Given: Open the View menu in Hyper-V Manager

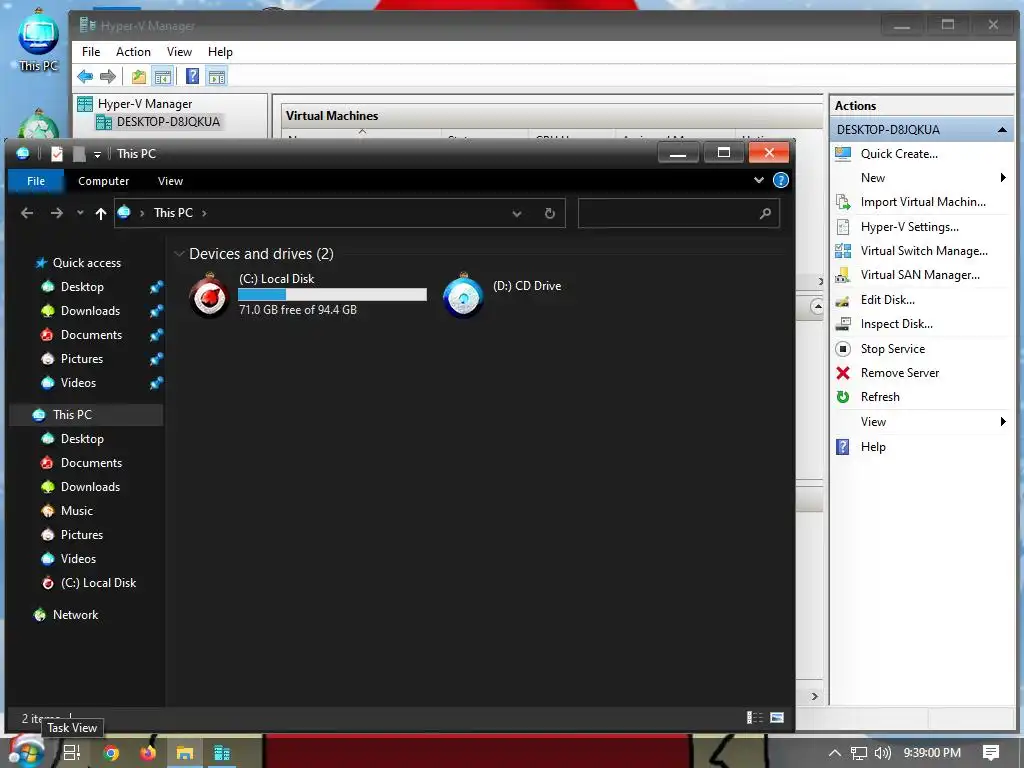Looking at the screenshot, I should (x=179, y=52).
